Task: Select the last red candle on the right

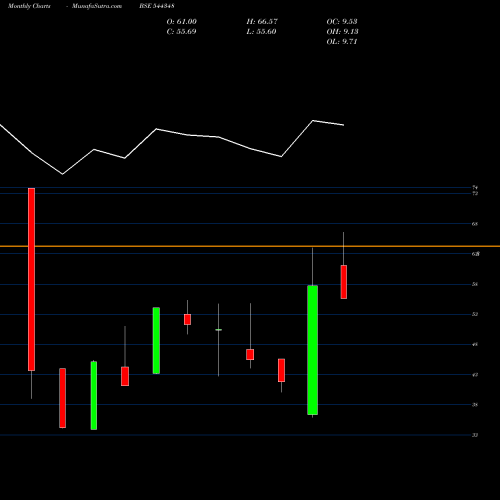Action: click(x=344, y=282)
